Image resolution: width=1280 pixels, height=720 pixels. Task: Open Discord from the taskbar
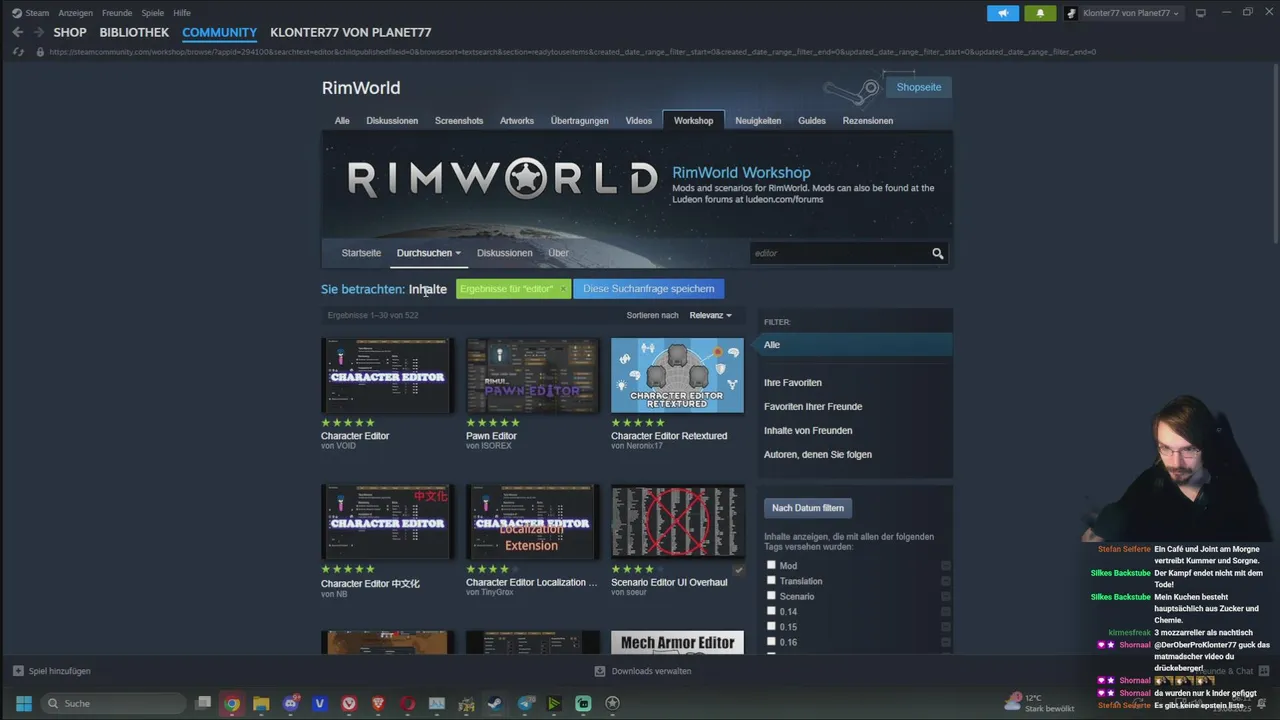291,703
